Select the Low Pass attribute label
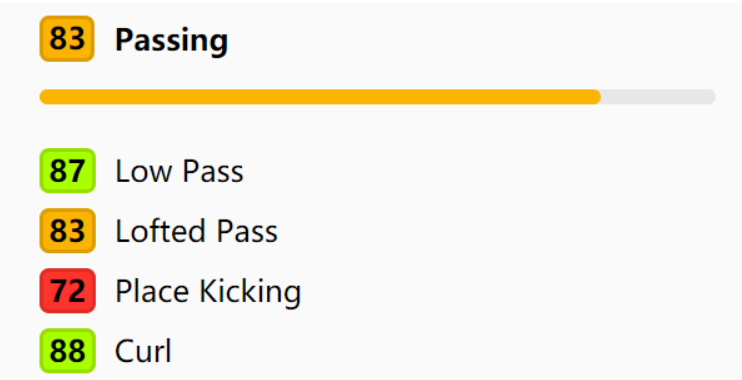The width and height of the screenshot is (742, 380). 179,171
